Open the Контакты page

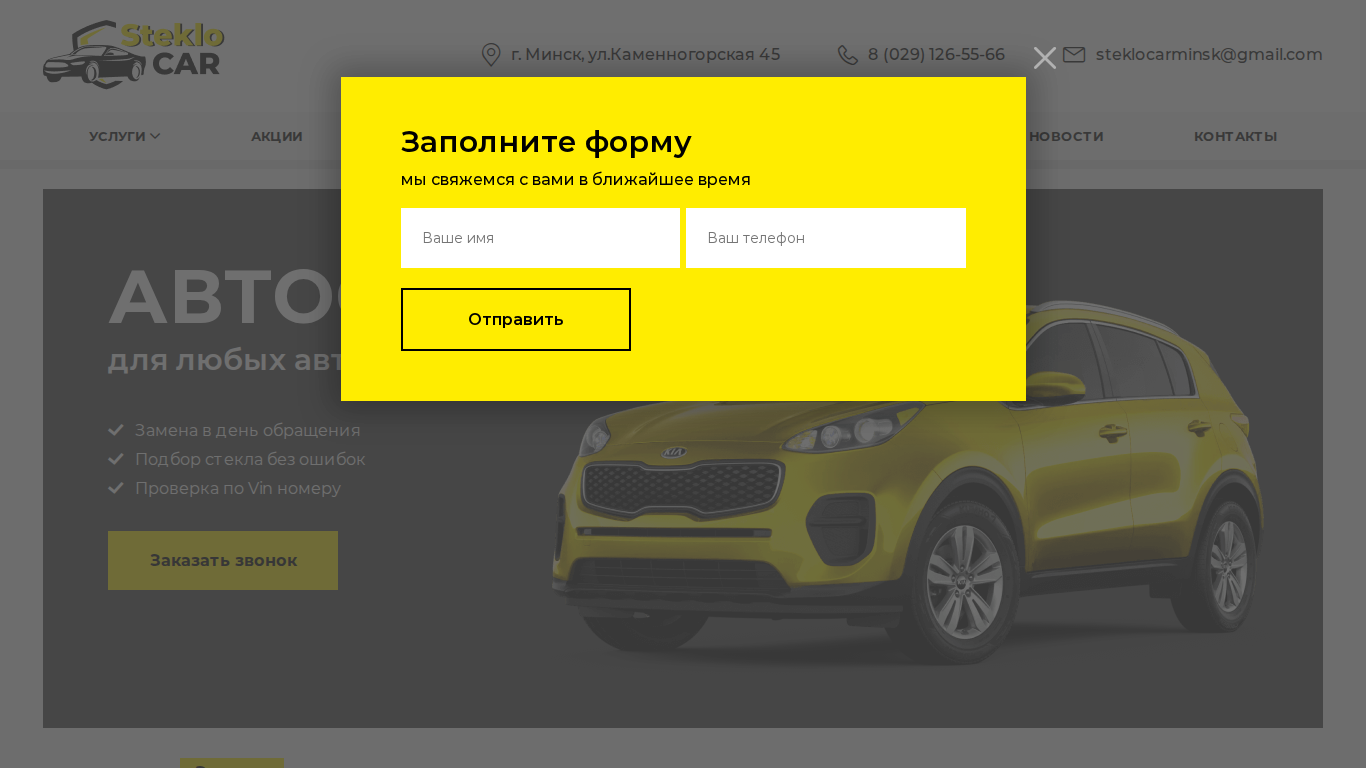coord(1235,137)
